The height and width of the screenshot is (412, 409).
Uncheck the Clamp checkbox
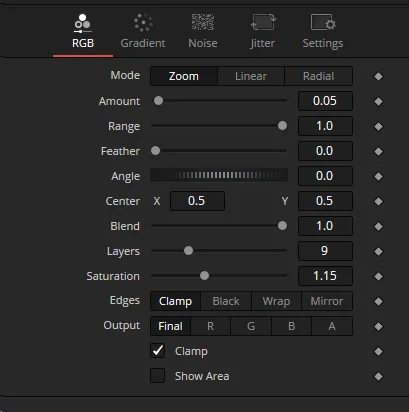pos(157,351)
